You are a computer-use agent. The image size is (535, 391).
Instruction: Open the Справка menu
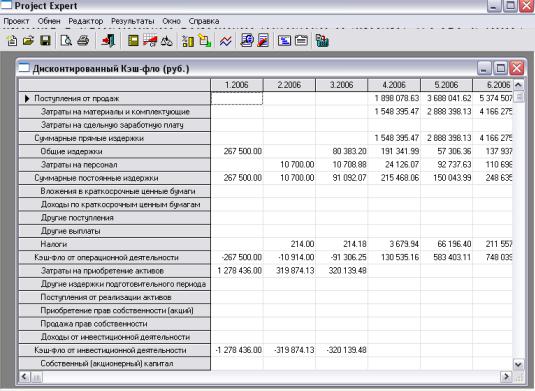[204, 21]
